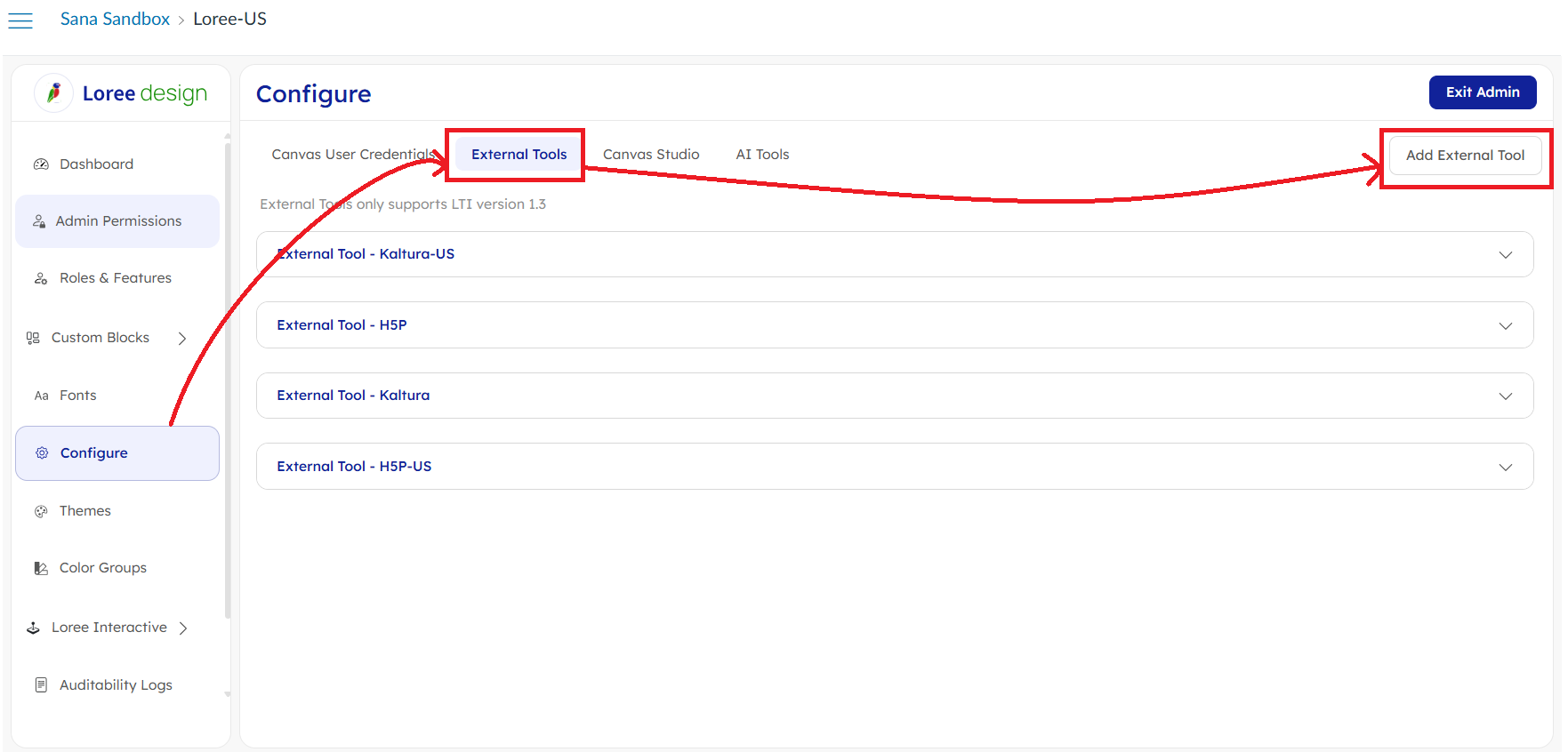Screen dimensions: 1568x752
Task: Click the Color Groups icon
Action: [41, 568]
